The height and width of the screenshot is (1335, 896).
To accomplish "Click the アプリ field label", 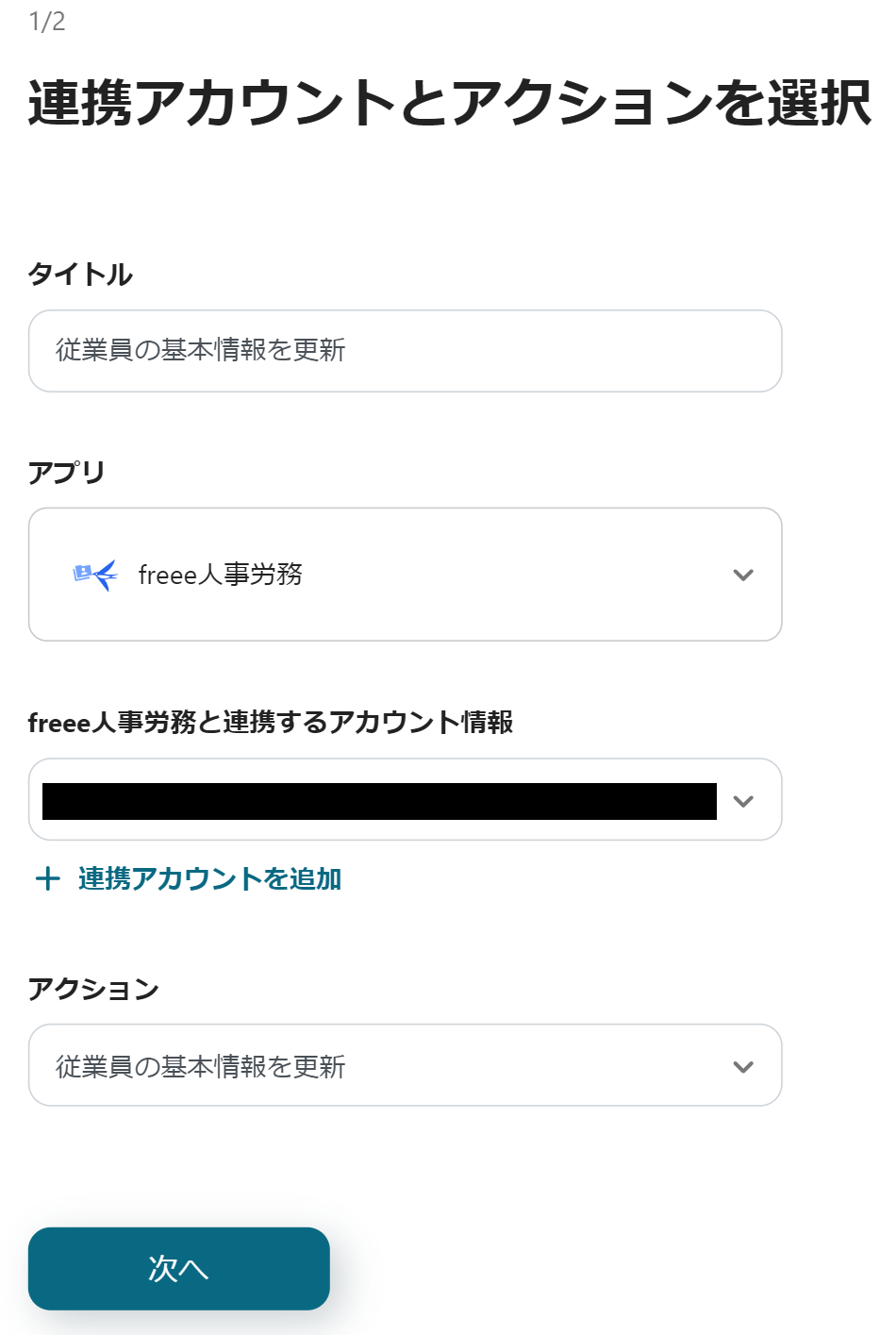I will 66,472.
